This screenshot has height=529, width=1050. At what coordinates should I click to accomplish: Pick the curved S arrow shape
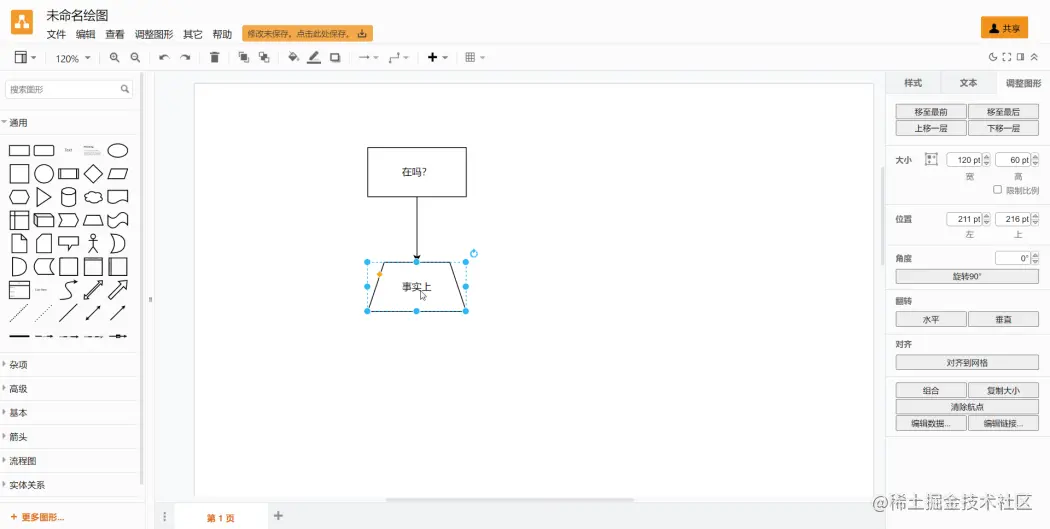[x=68, y=290]
